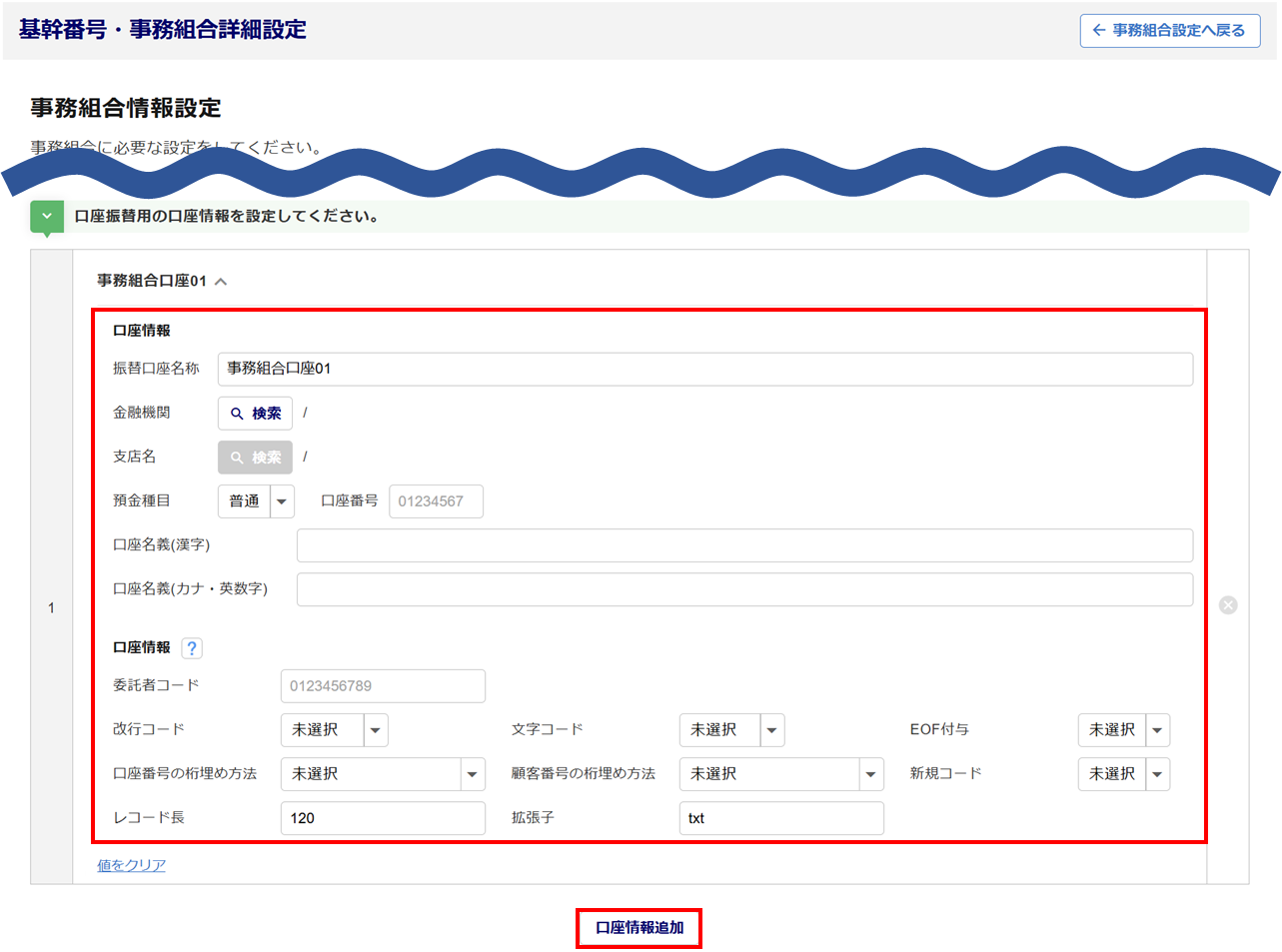This screenshot has height=952, width=1282.
Task: Open the 新規コード dropdown
Action: [1123, 774]
